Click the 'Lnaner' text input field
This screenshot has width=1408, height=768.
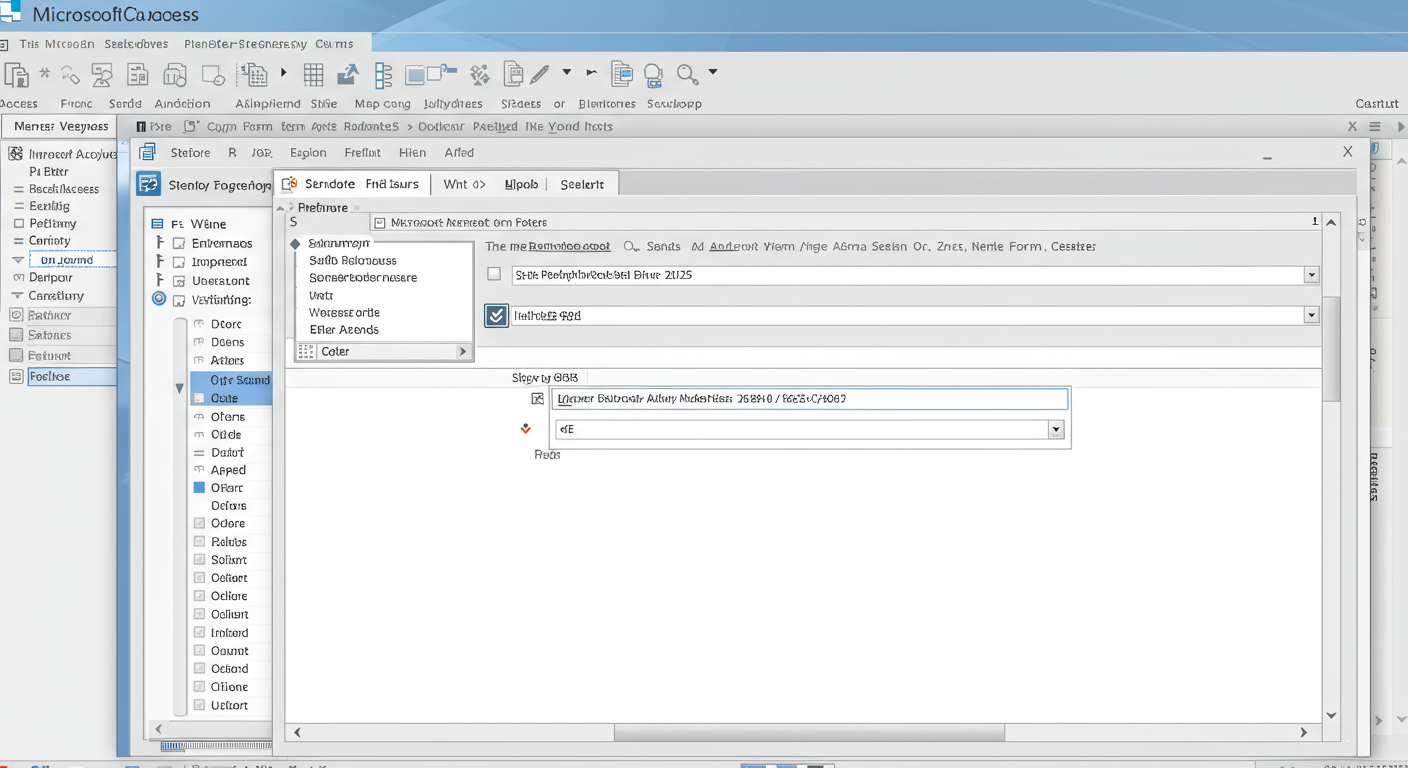tap(809, 399)
